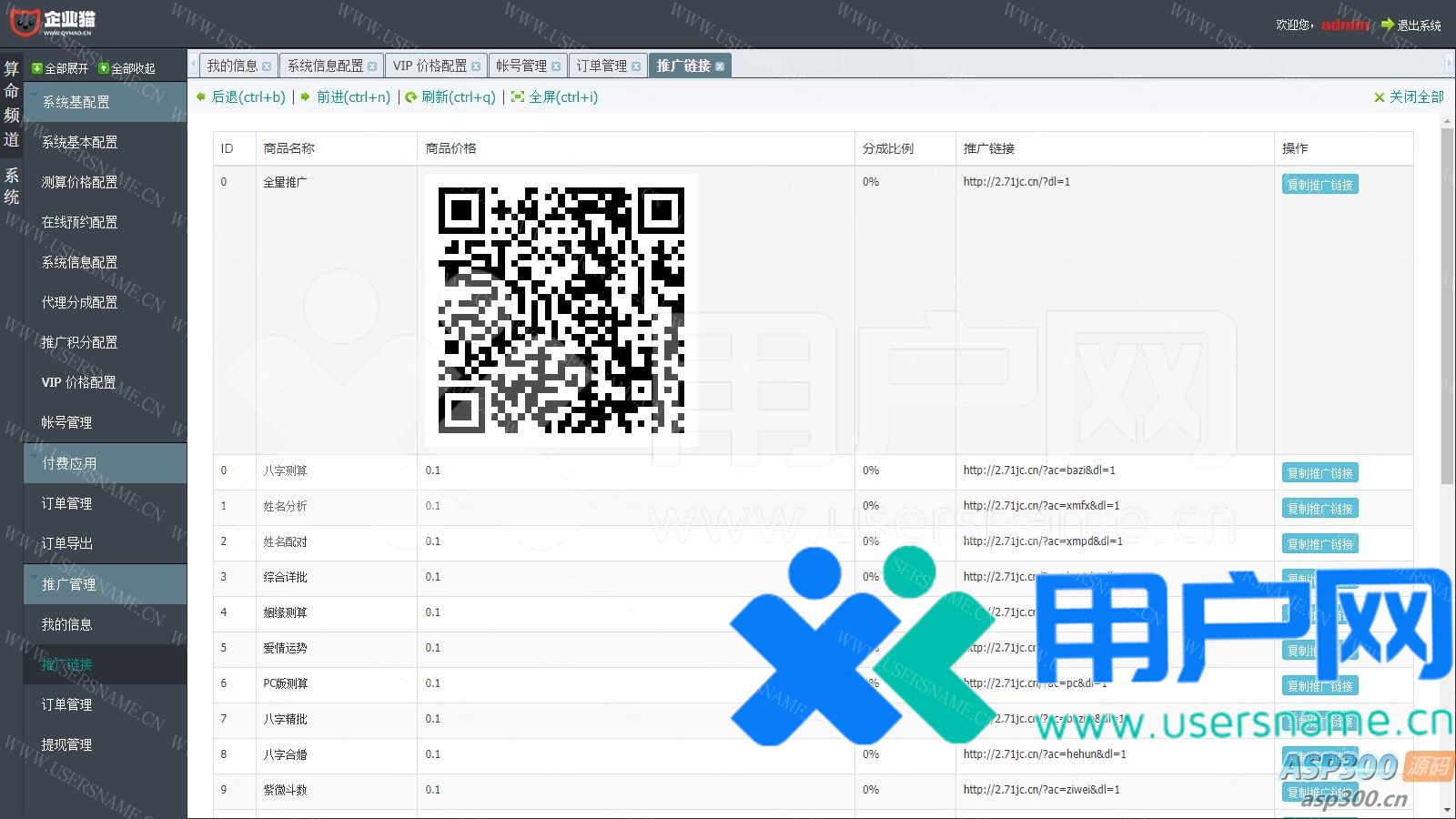Click the 关闭全部 close-all link
This screenshot has width=1456, height=819.
pyautogui.click(x=1409, y=96)
